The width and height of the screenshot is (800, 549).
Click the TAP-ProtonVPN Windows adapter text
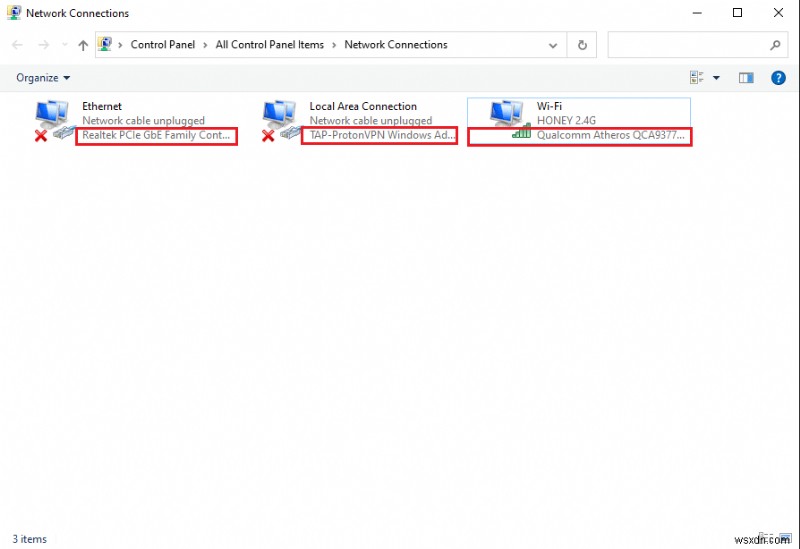pos(382,135)
